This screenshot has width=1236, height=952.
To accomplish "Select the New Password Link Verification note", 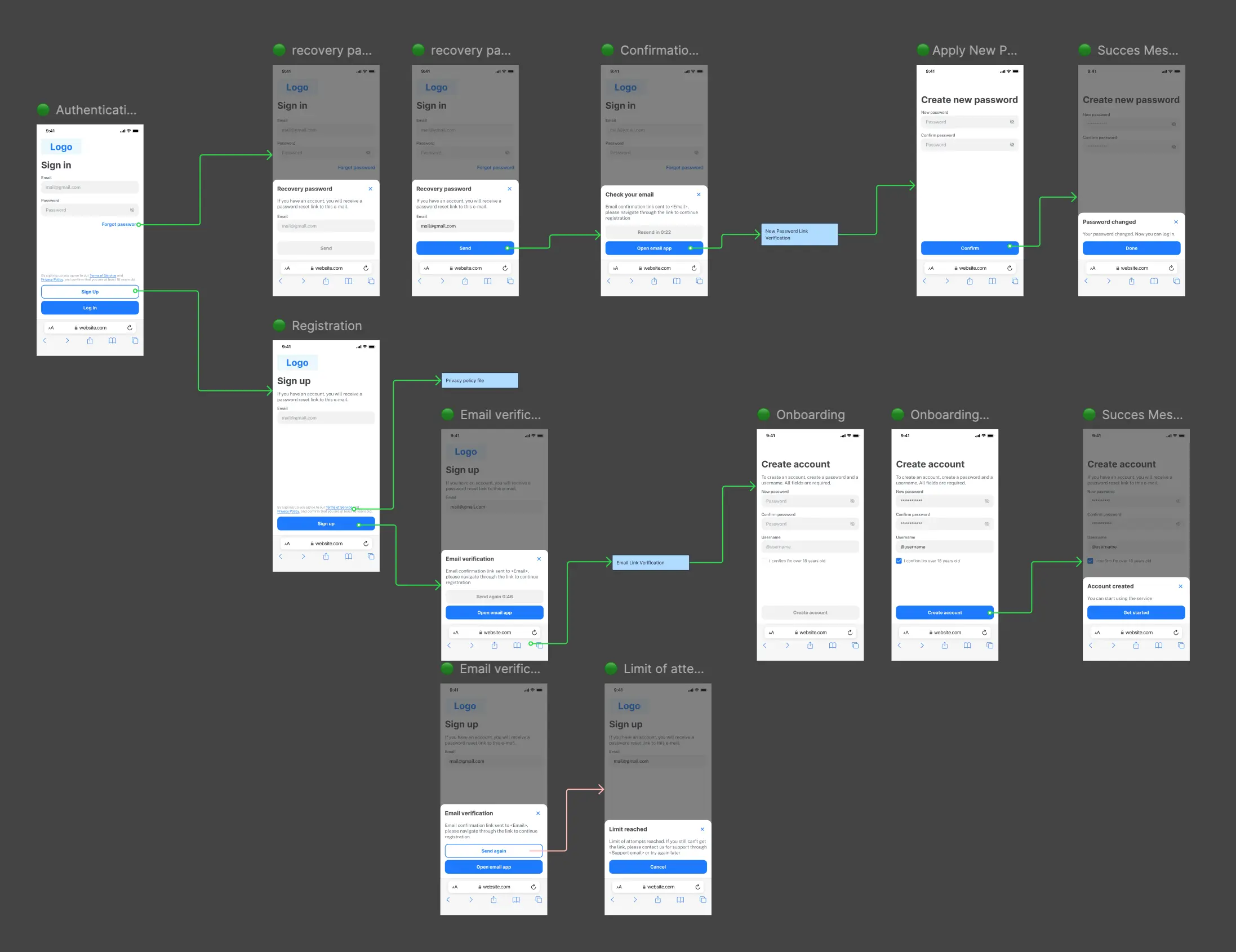I will click(799, 234).
